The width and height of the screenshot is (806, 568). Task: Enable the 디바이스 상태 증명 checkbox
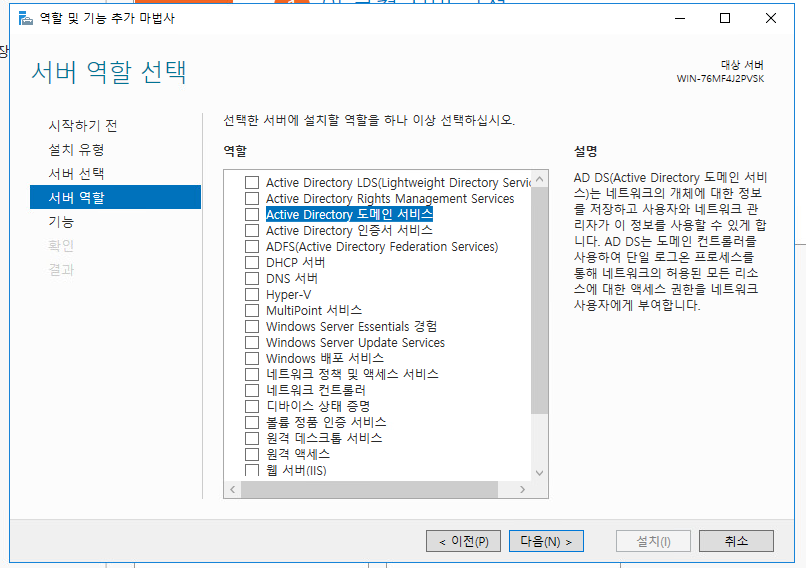pos(252,406)
